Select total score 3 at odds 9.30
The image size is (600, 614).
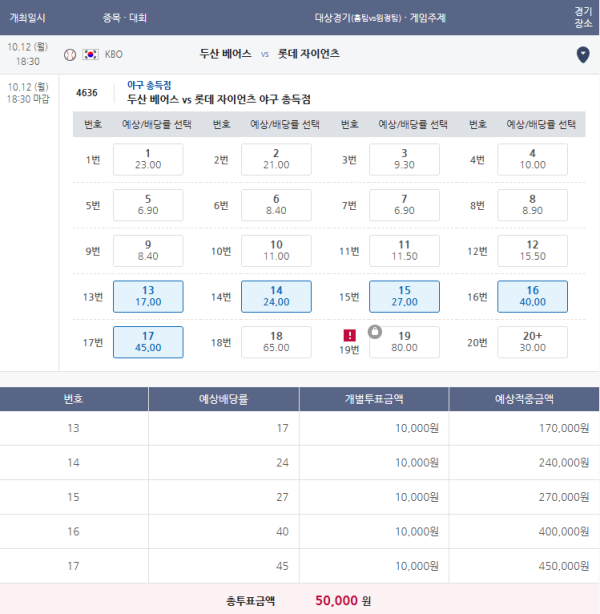click(x=404, y=159)
